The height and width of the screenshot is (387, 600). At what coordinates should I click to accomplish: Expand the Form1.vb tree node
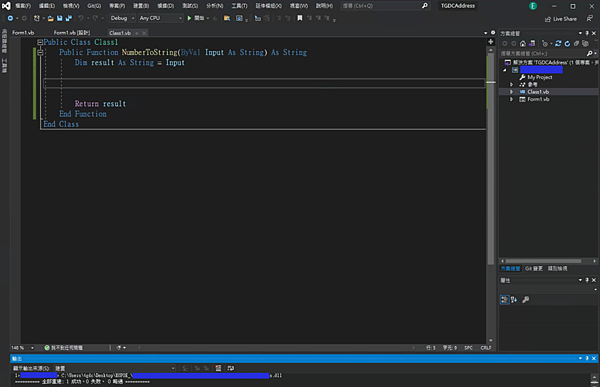pos(511,99)
